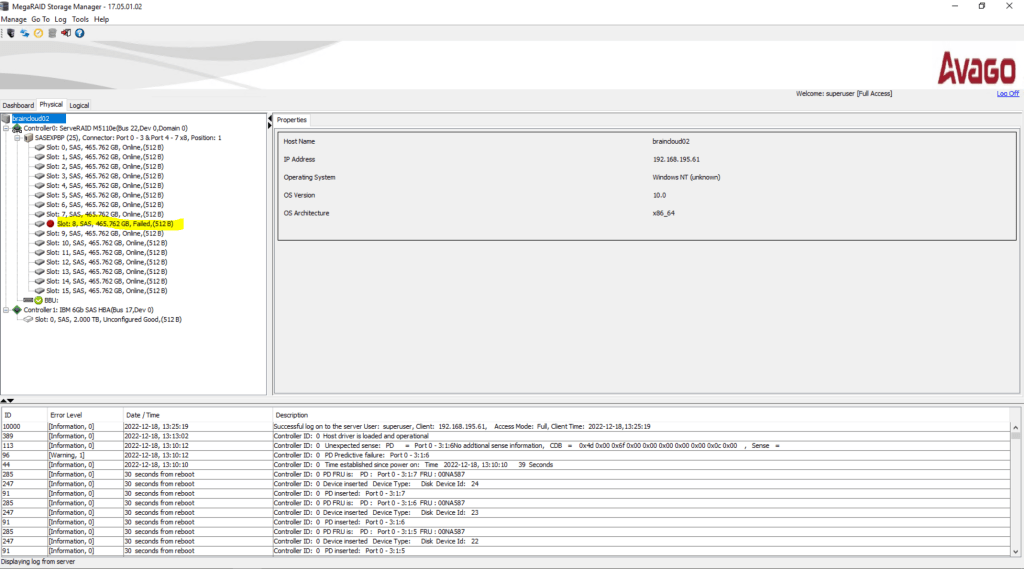The height and width of the screenshot is (569, 1024).
Task: Sort by the Error Level column header
Action: [85, 415]
